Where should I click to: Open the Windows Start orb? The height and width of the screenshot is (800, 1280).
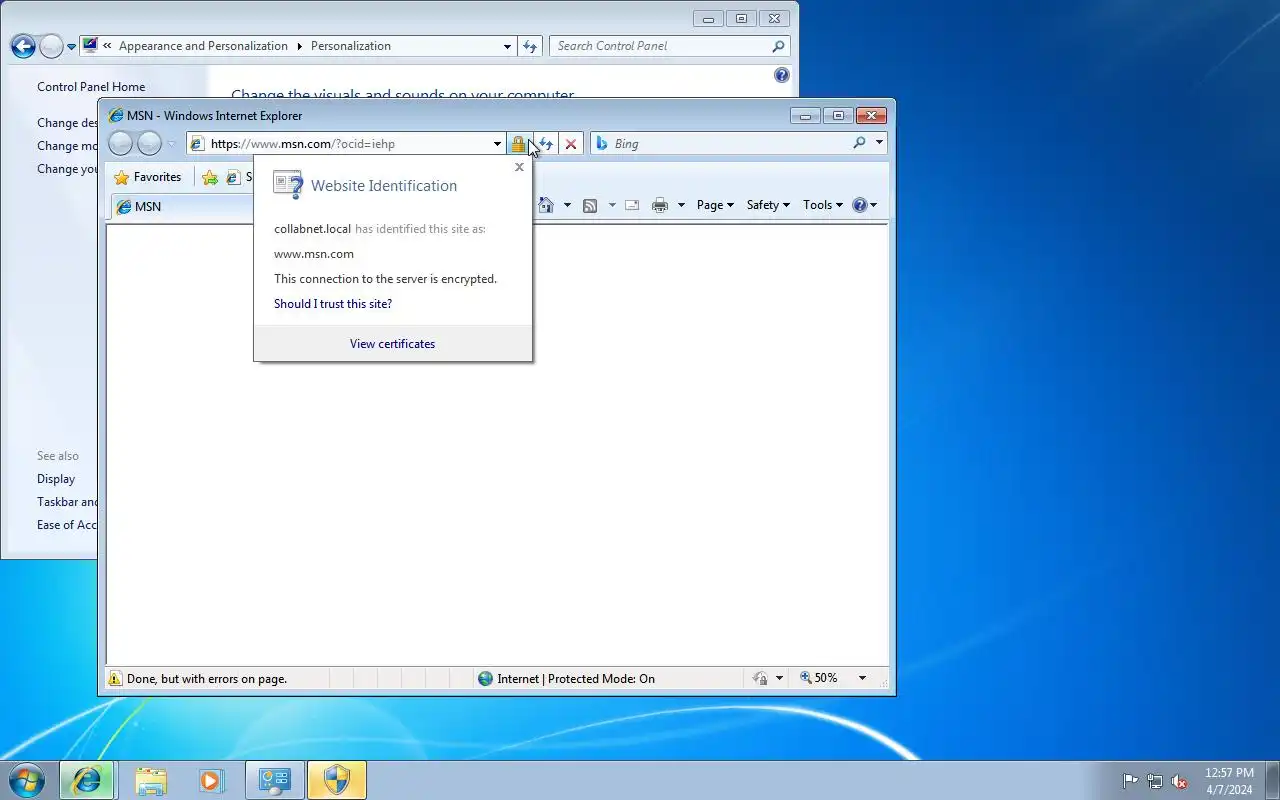(26, 780)
